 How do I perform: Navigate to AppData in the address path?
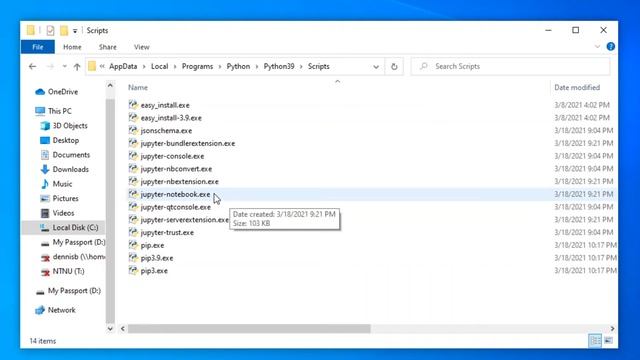123,67
